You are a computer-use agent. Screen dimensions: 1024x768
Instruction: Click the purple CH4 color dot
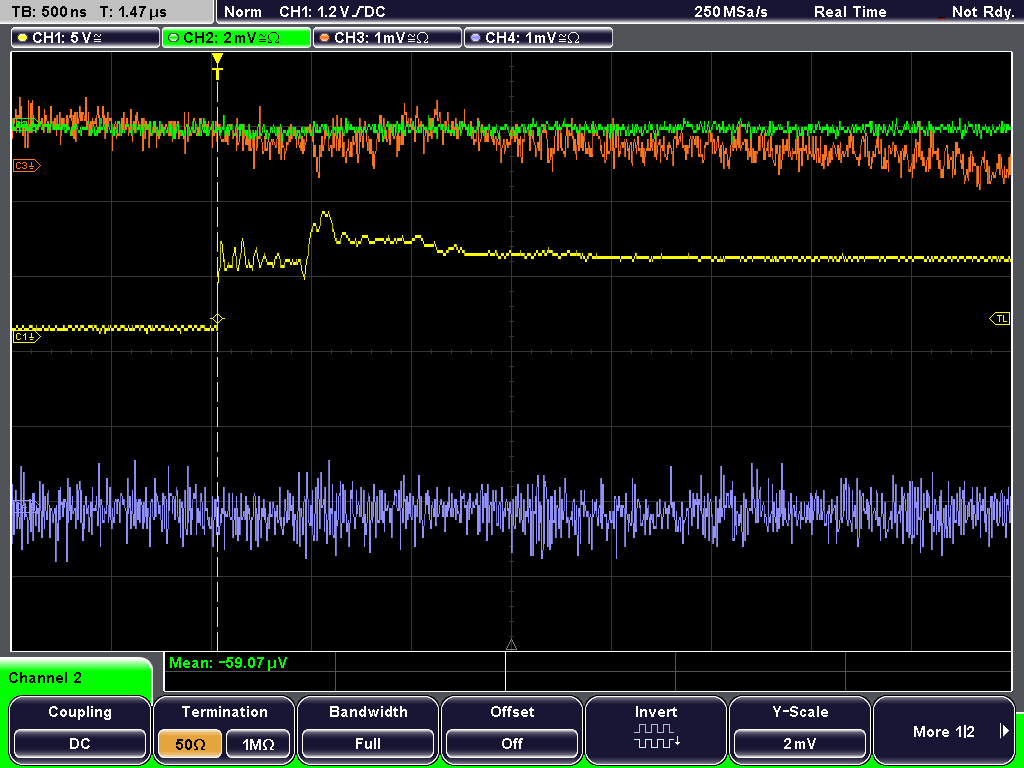tap(475, 38)
